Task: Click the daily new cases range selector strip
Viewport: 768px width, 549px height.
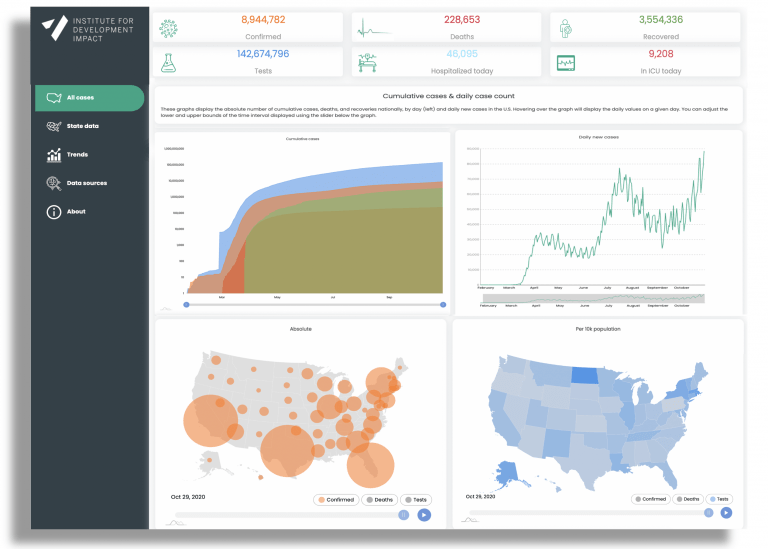Action: pos(594,298)
